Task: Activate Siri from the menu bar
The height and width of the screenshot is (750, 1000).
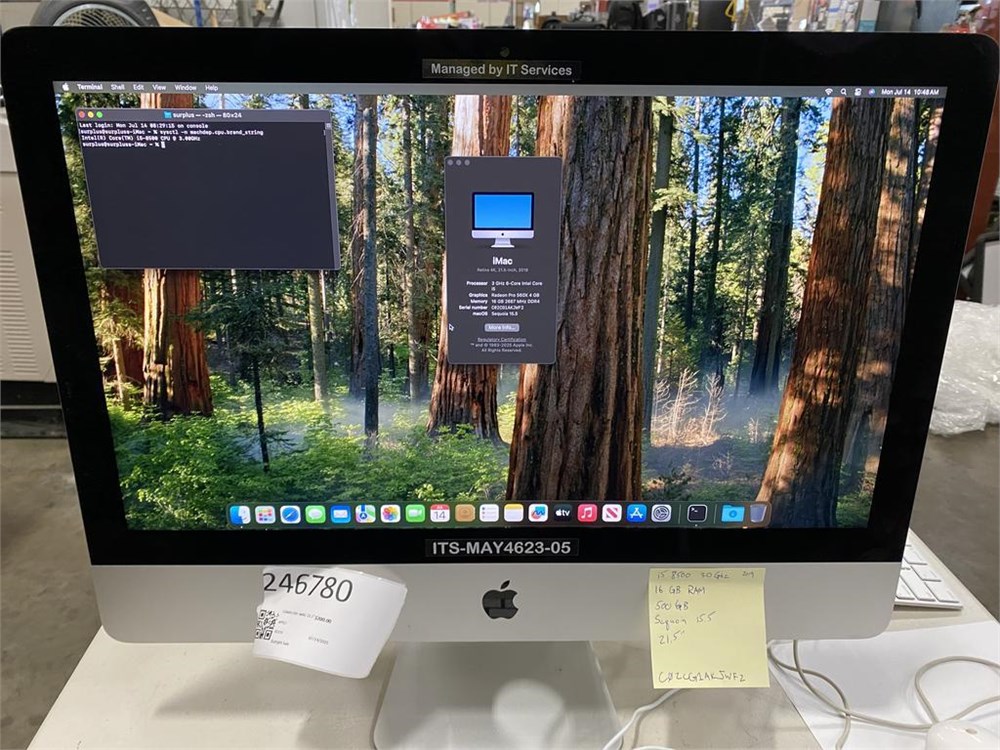Action: [x=871, y=92]
